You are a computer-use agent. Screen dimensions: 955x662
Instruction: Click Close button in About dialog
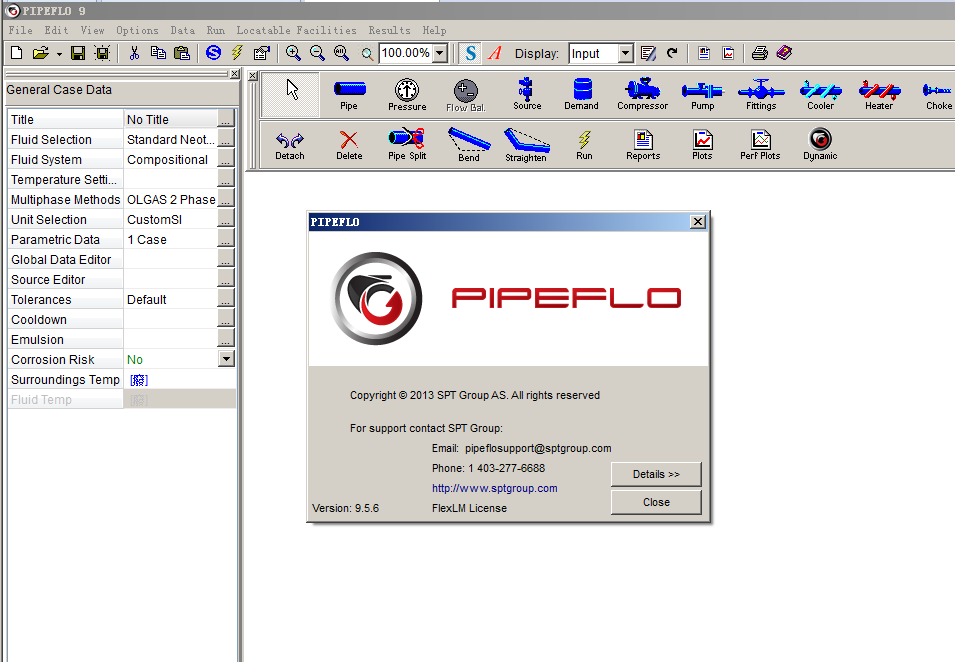[x=656, y=502]
